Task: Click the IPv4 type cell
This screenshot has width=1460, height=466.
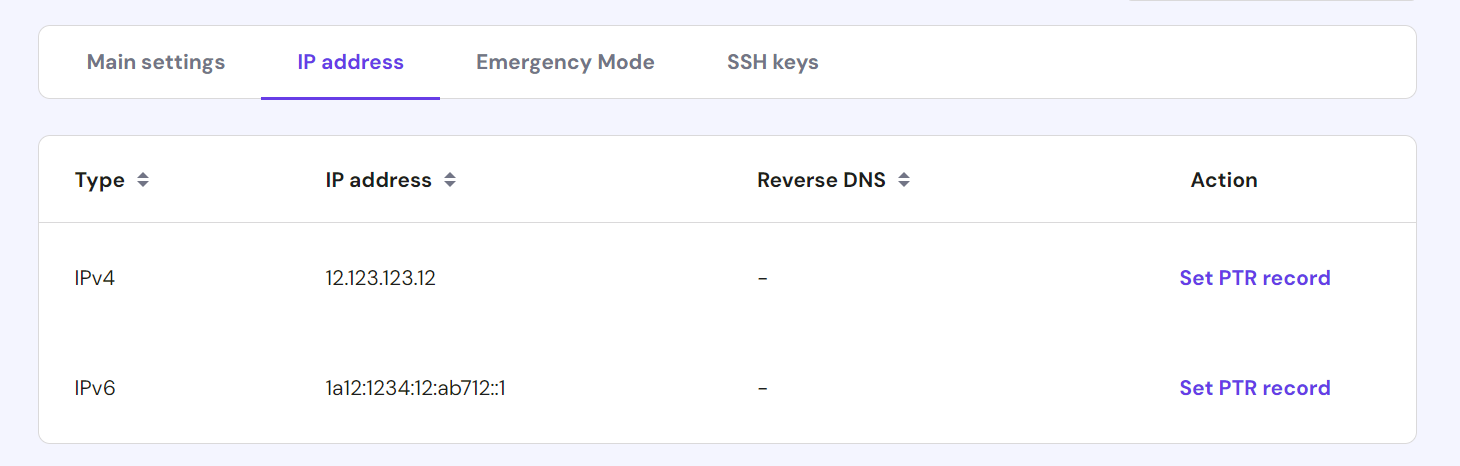Action: (x=95, y=278)
